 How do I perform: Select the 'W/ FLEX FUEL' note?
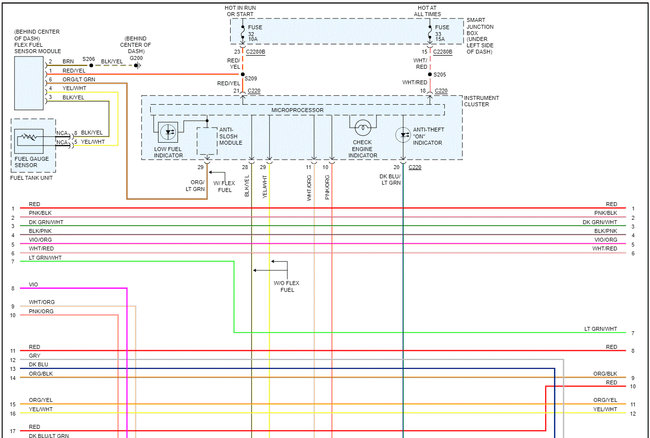(225, 186)
